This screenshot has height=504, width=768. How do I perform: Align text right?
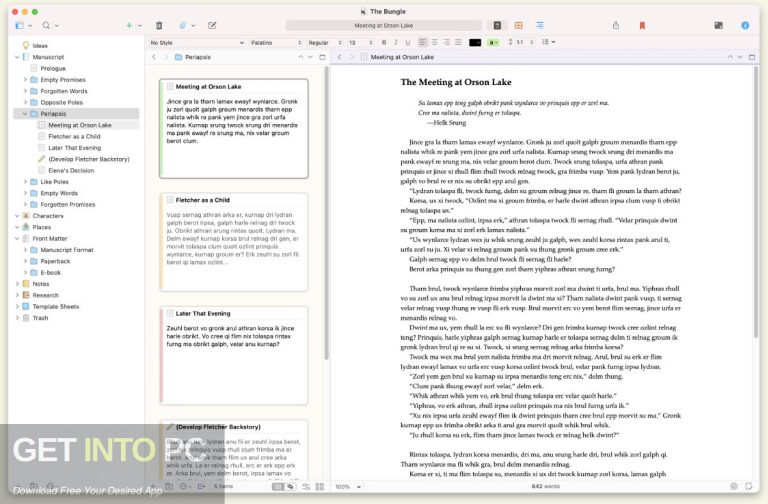447,43
